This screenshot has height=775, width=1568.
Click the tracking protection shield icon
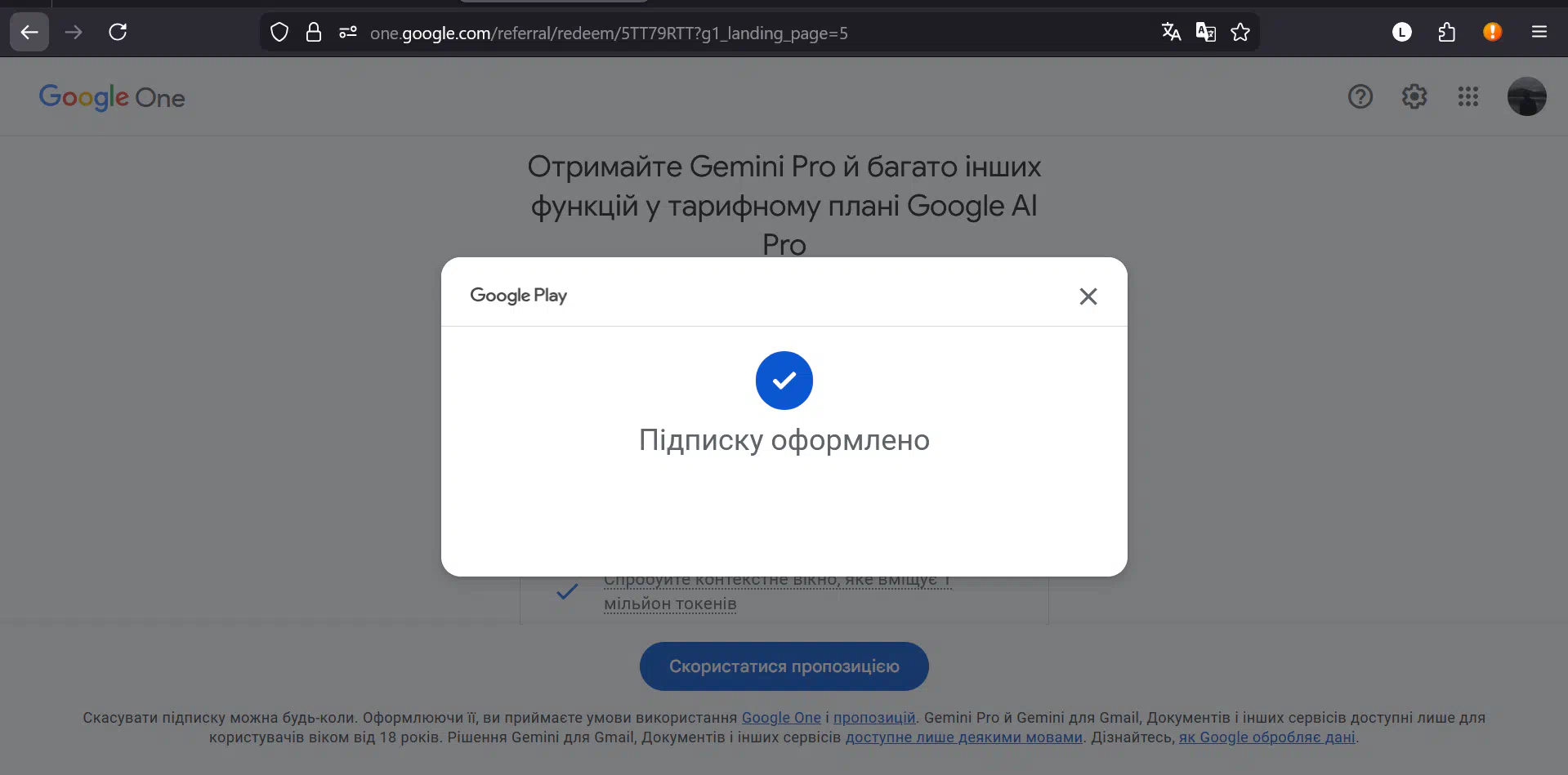point(279,33)
